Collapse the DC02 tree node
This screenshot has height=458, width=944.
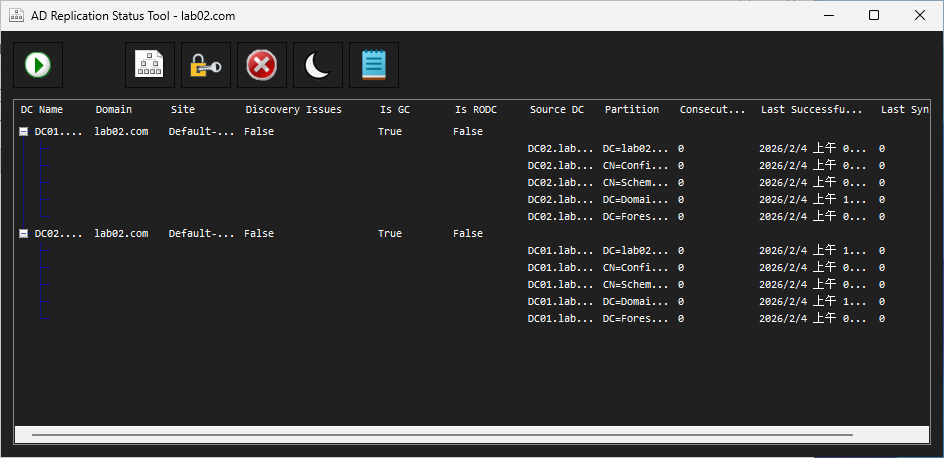tap(23, 234)
